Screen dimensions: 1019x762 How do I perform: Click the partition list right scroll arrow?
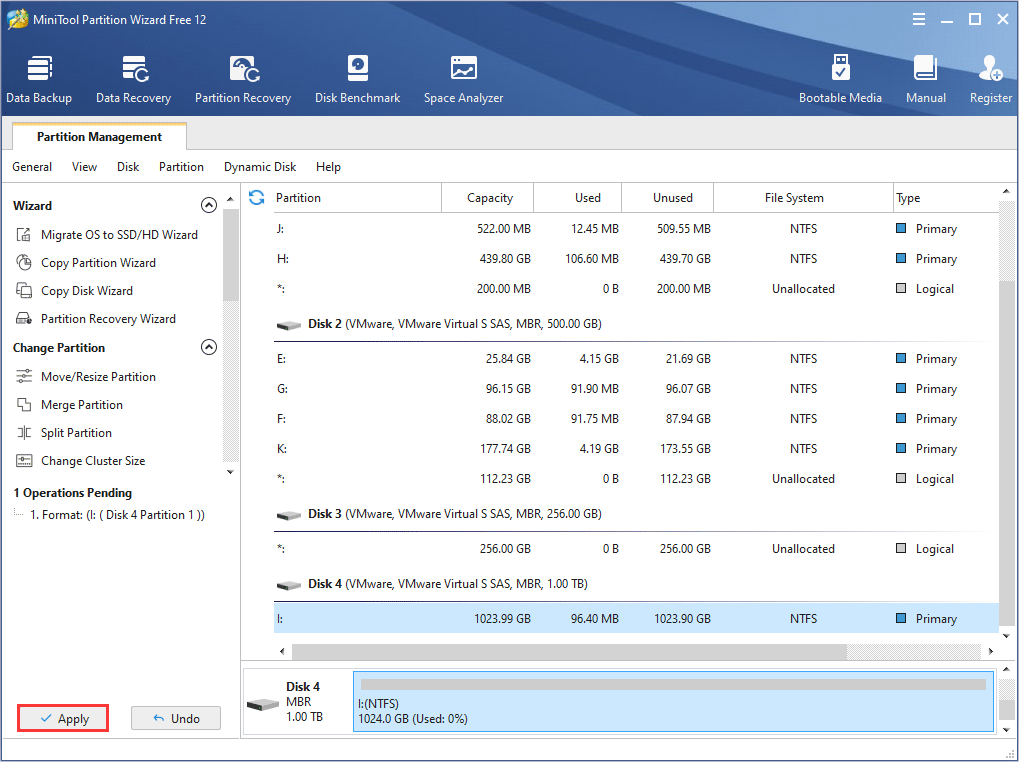pos(991,651)
